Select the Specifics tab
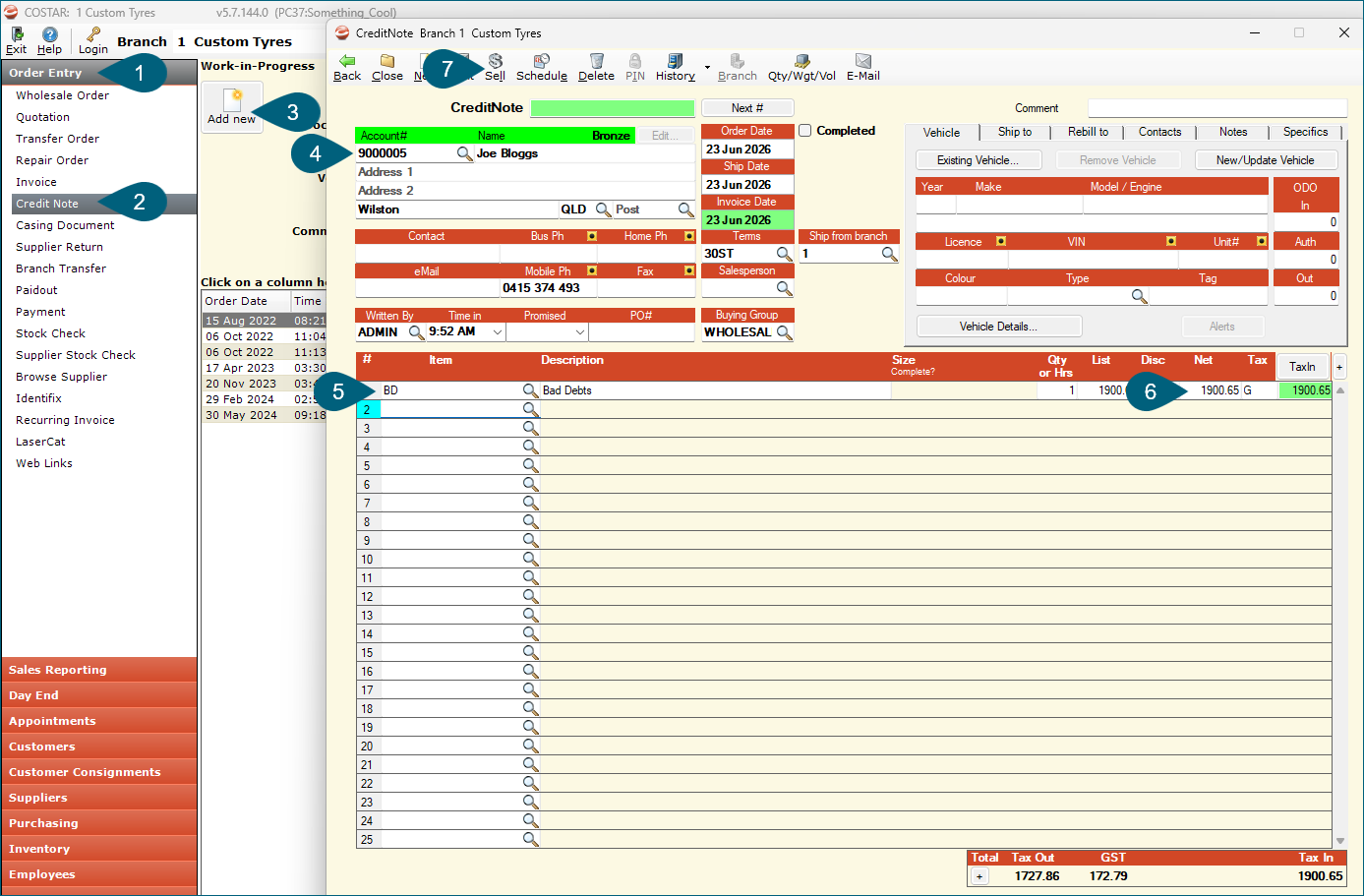1364x896 pixels. [x=1306, y=132]
